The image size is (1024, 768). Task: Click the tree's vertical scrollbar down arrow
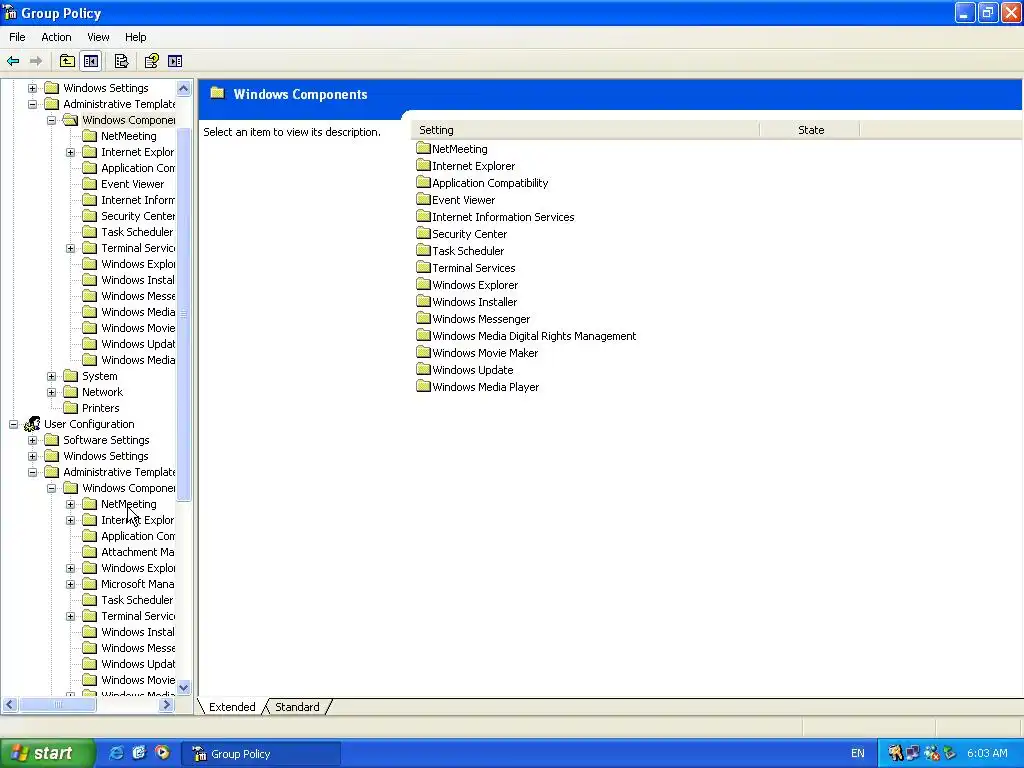(184, 687)
